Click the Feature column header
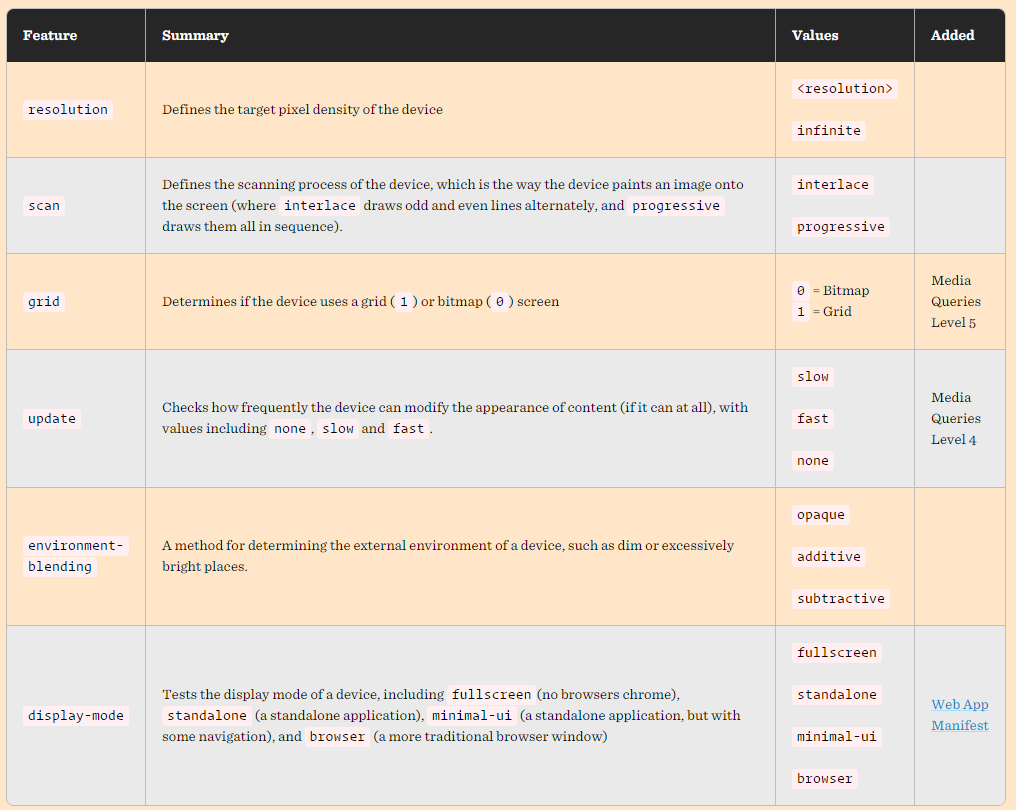The width and height of the screenshot is (1016, 810). click(x=50, y=36)
